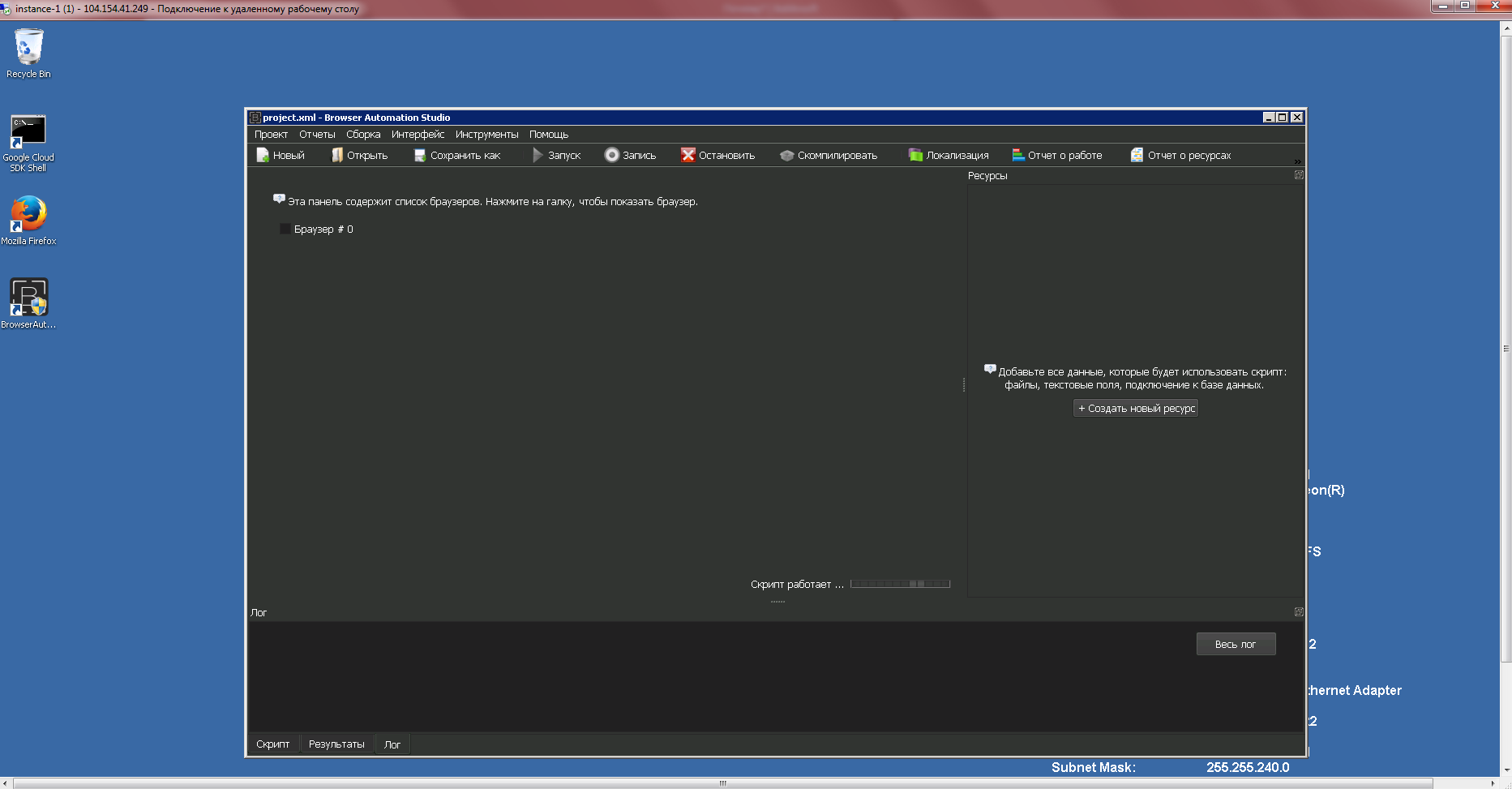Image resolution: width=1512 pixels, height=789 pixels.
Task: Open Mozilla Firefox desktop shortcut
Action: tap(28, 216)
